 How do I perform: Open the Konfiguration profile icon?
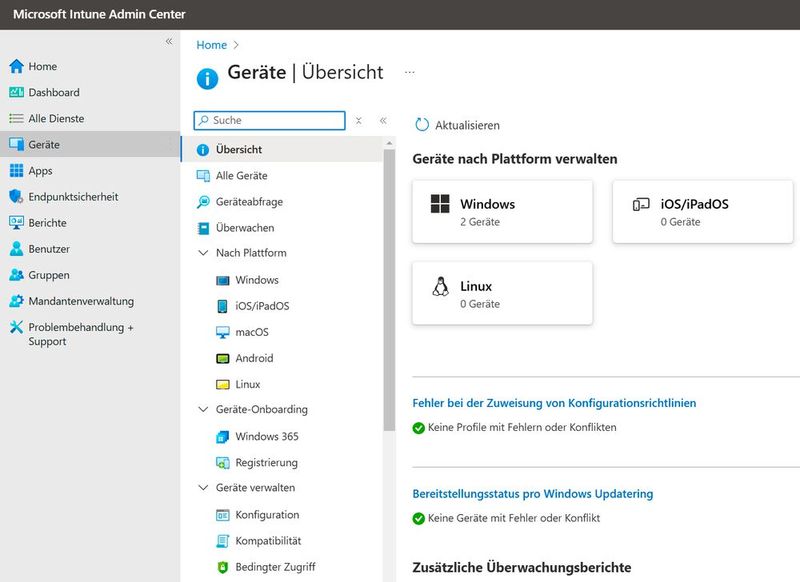[222, 515]
